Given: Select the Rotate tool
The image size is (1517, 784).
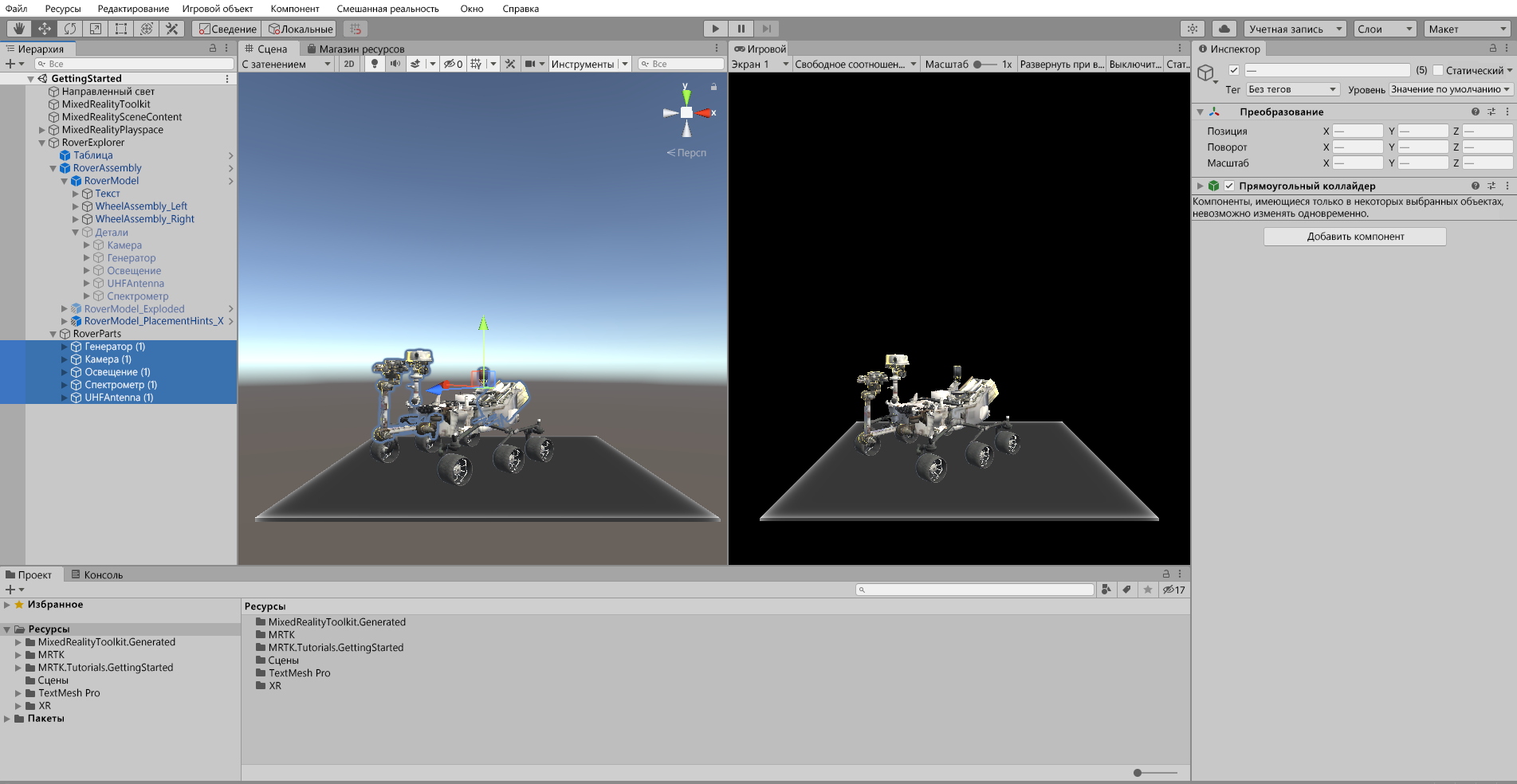Looking at the screenshot, I should [70, 29].
